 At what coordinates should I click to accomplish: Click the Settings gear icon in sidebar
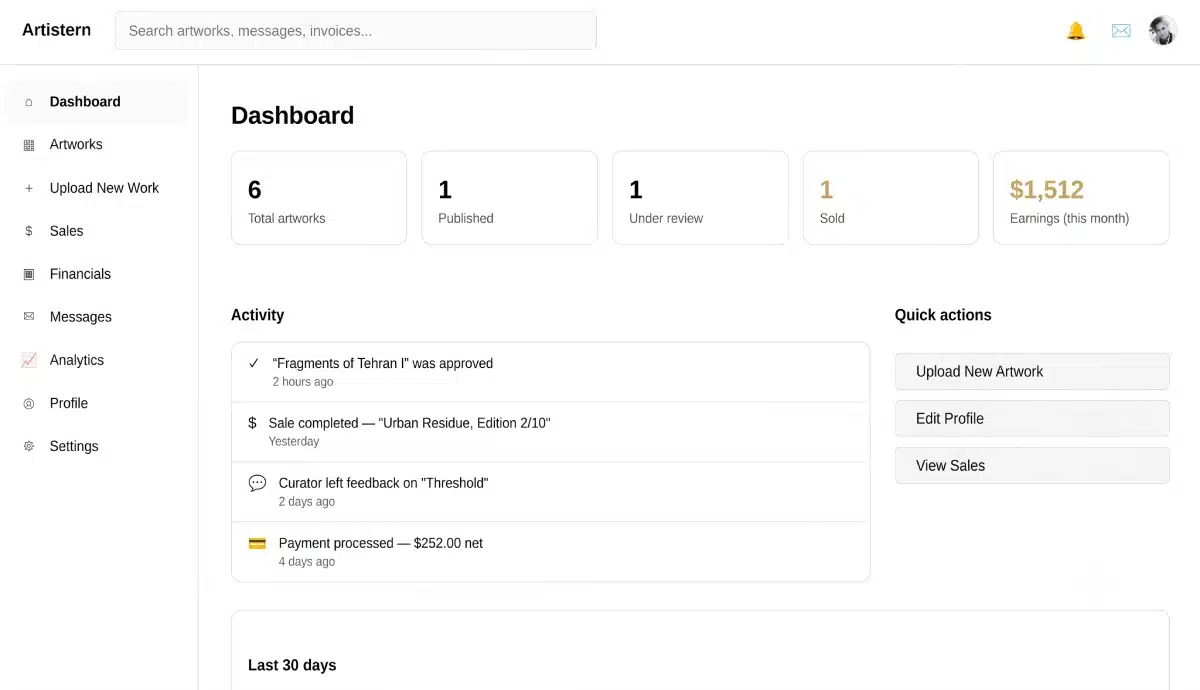point(29,446)
